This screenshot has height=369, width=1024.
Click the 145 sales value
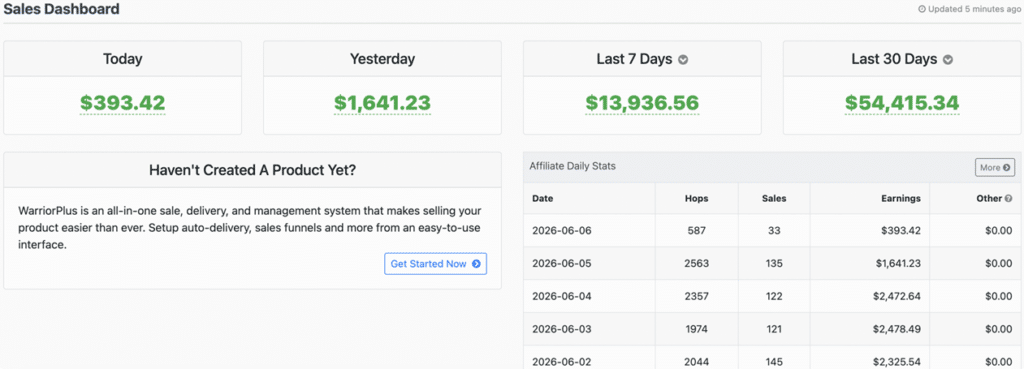point(774,361)
